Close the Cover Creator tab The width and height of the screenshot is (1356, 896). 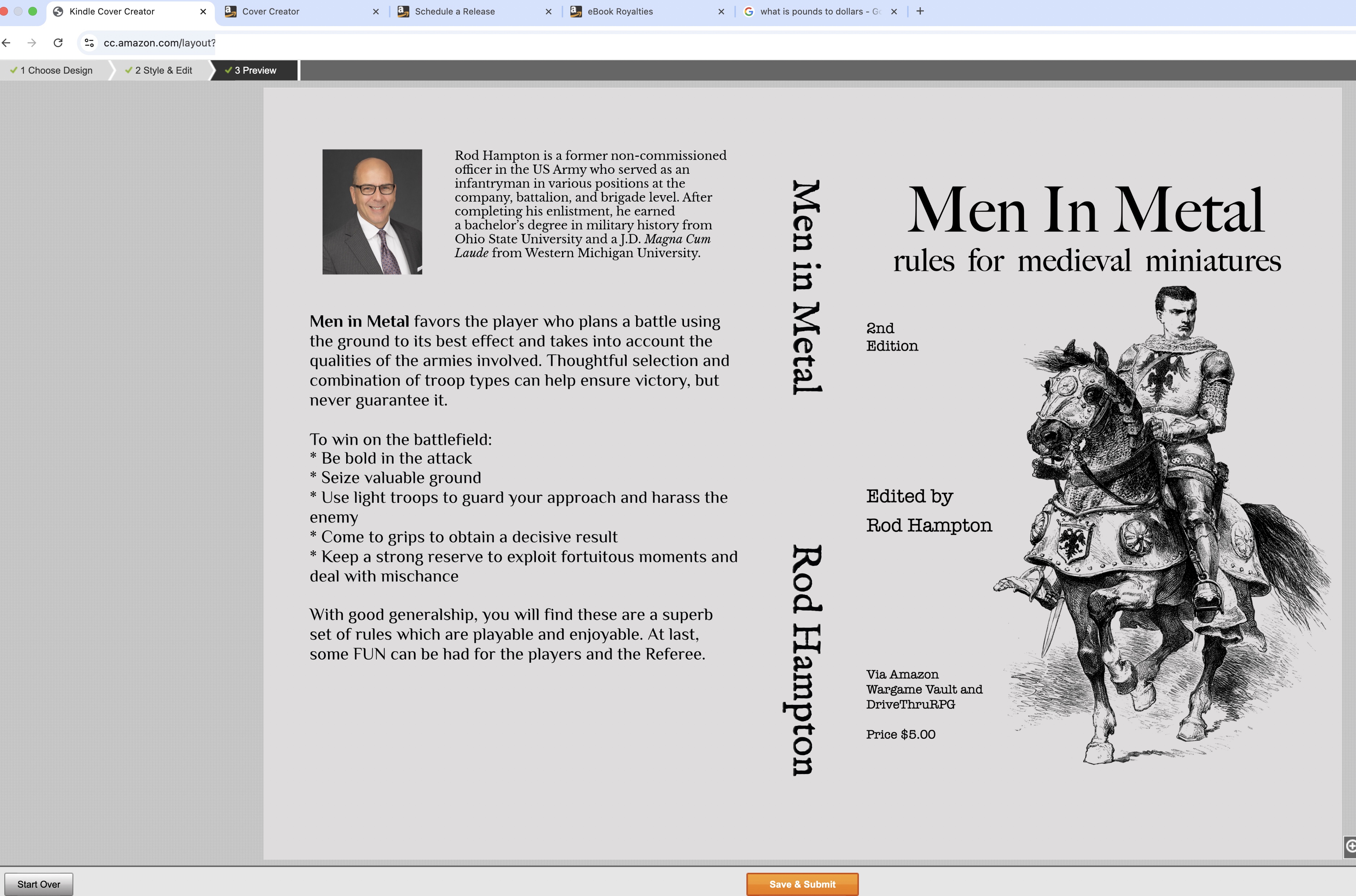click(x=376, y=12)
